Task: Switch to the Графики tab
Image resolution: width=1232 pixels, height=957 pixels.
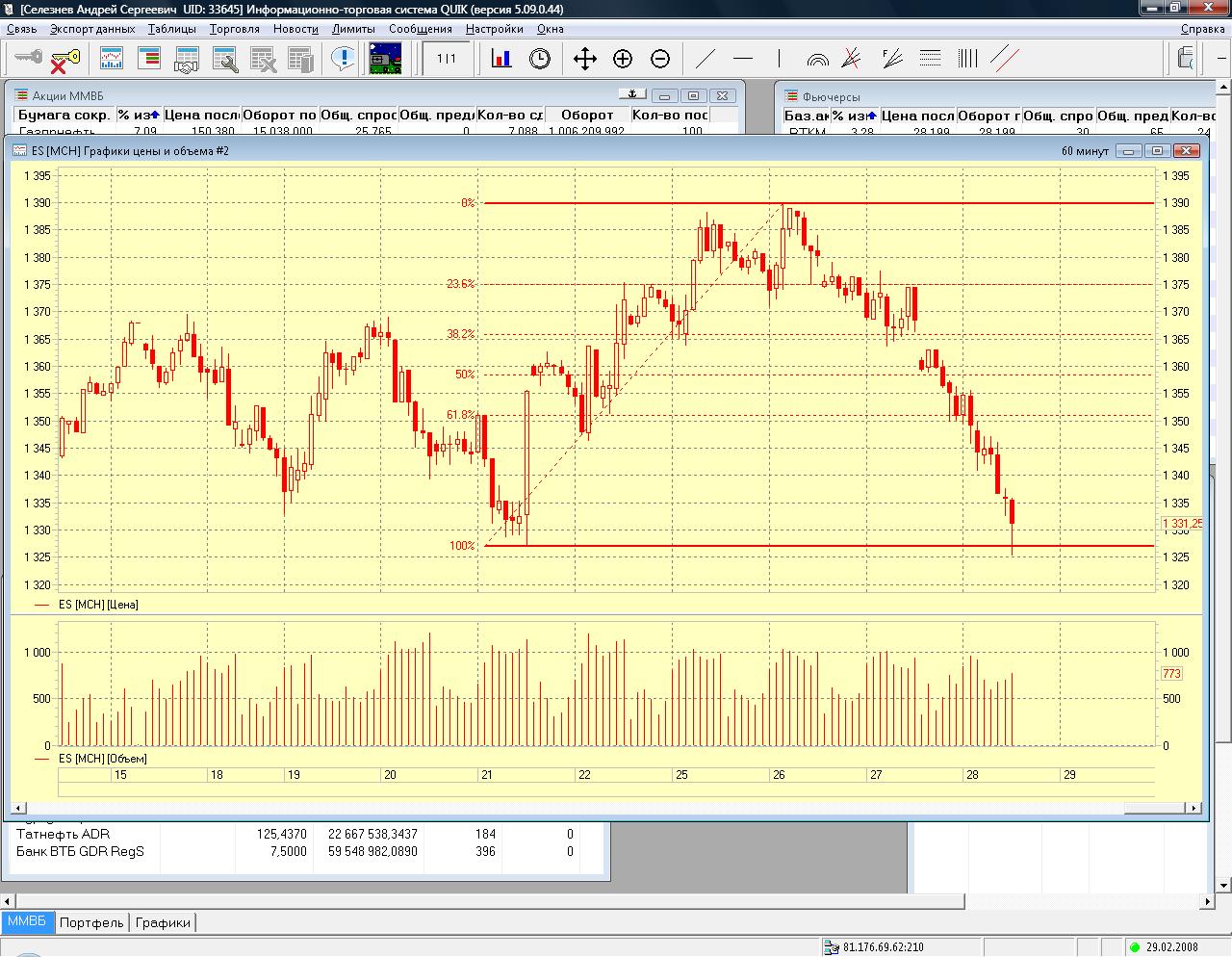Action: 163,922
